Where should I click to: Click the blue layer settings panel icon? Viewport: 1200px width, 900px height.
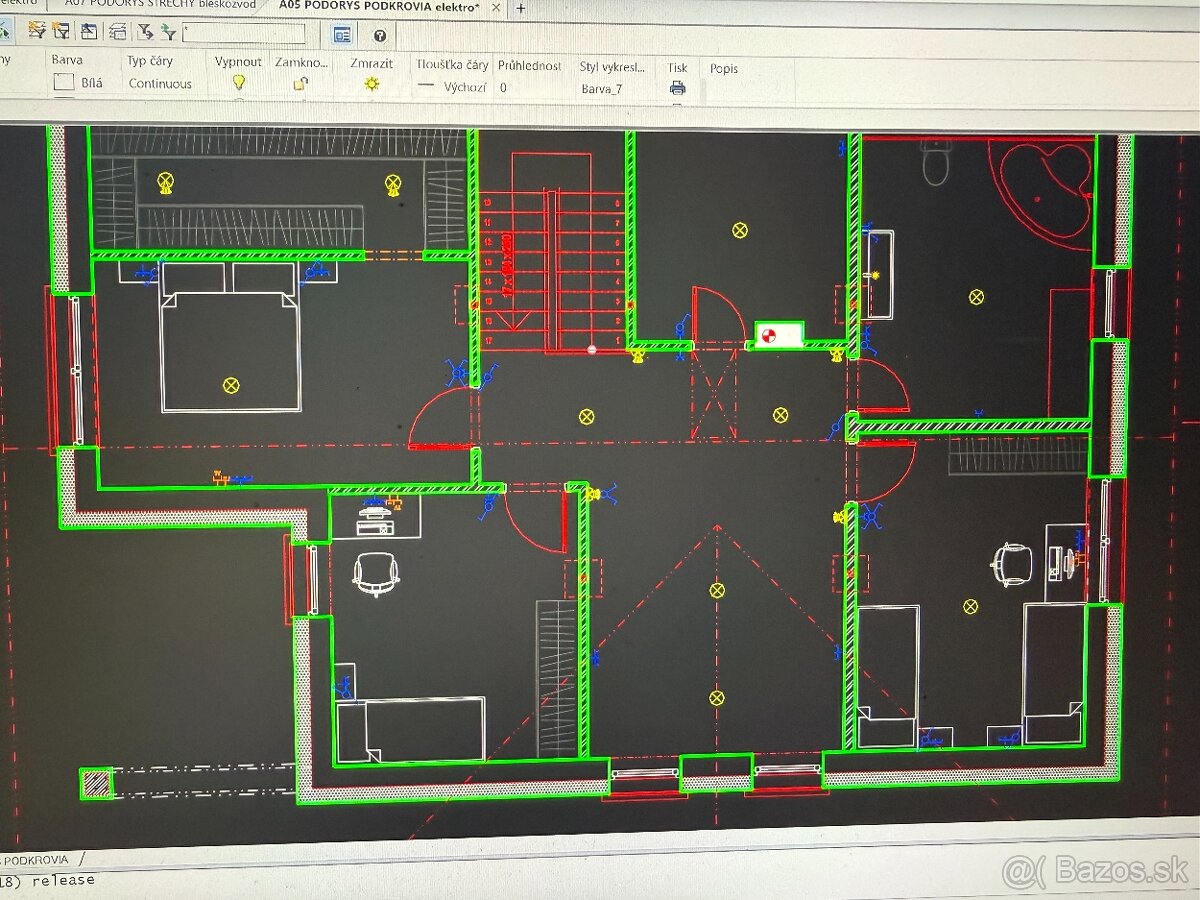point(343,35)
